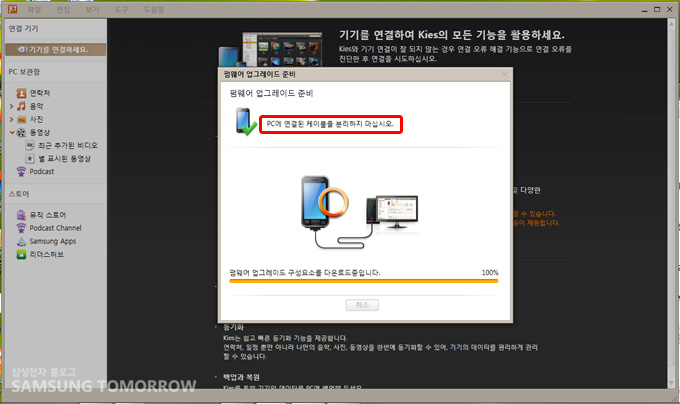Open Podcast Channel store label
680x404 pixels.
point(55,228)
